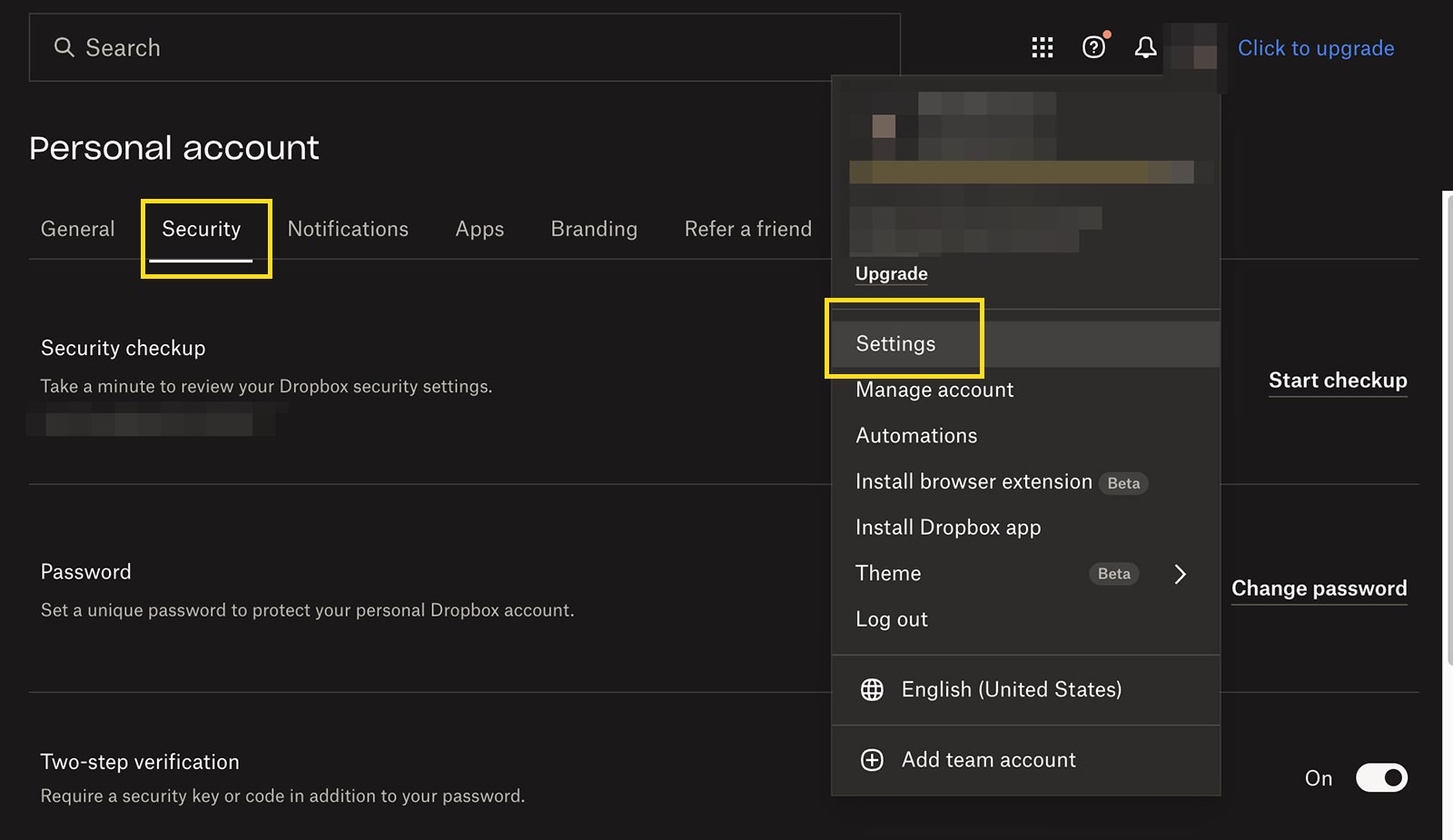Click the Security checkup label
The width and height of the screenshot is (1453, 840).
[124, 348]
